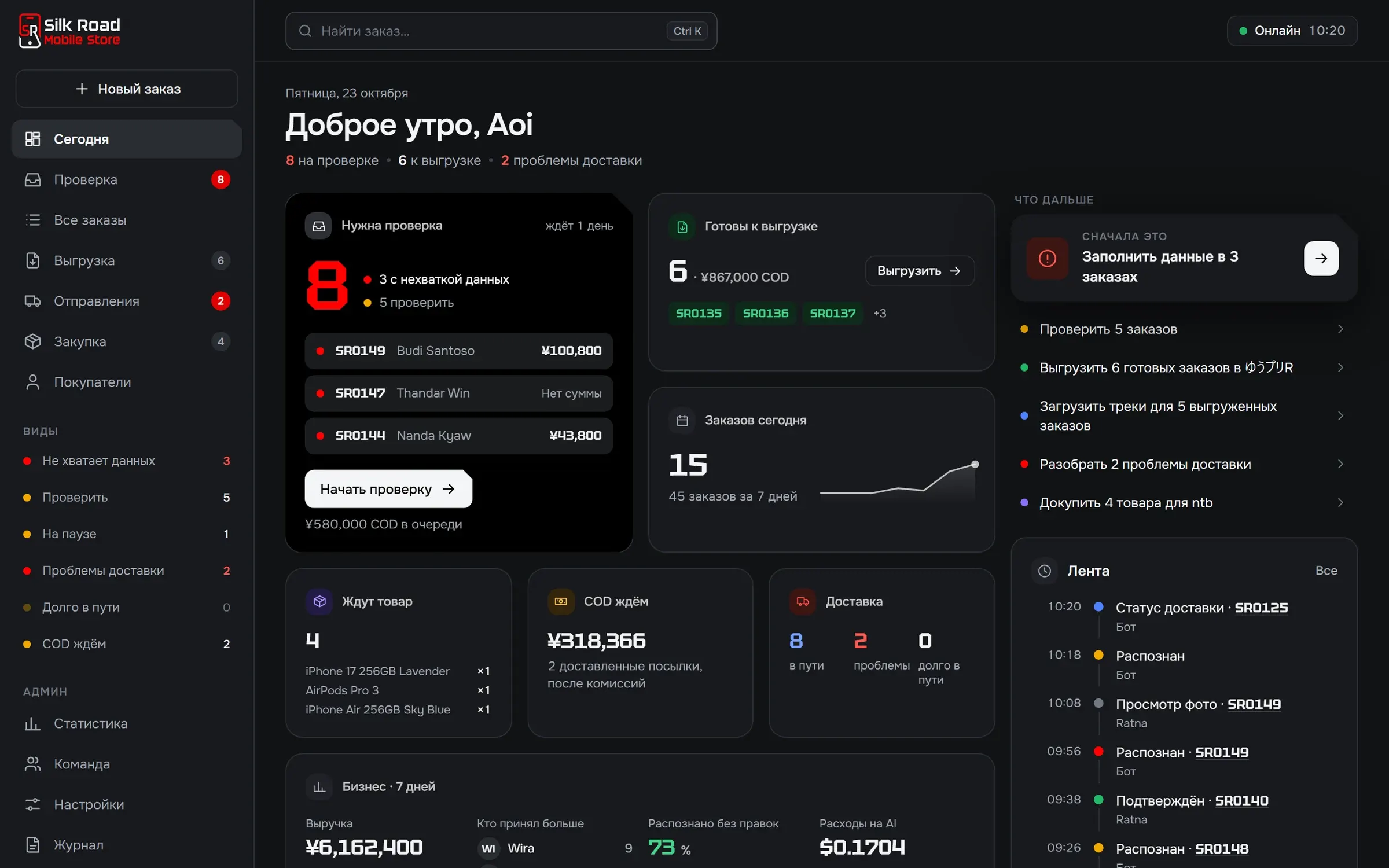Click the Выгрузить button
Viewport: 1389px width, 868px height.
919,271
